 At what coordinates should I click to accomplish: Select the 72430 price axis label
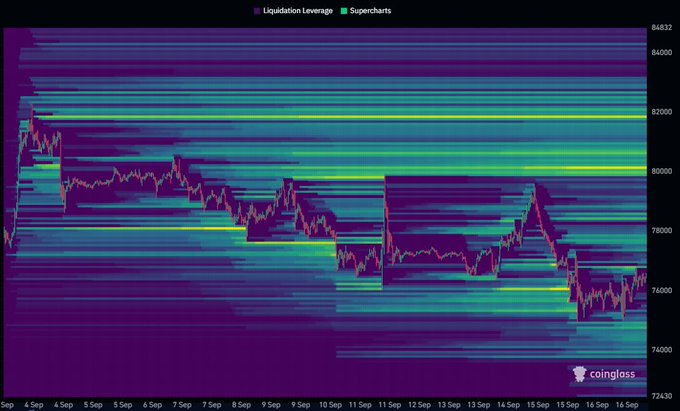coord(662,396)
